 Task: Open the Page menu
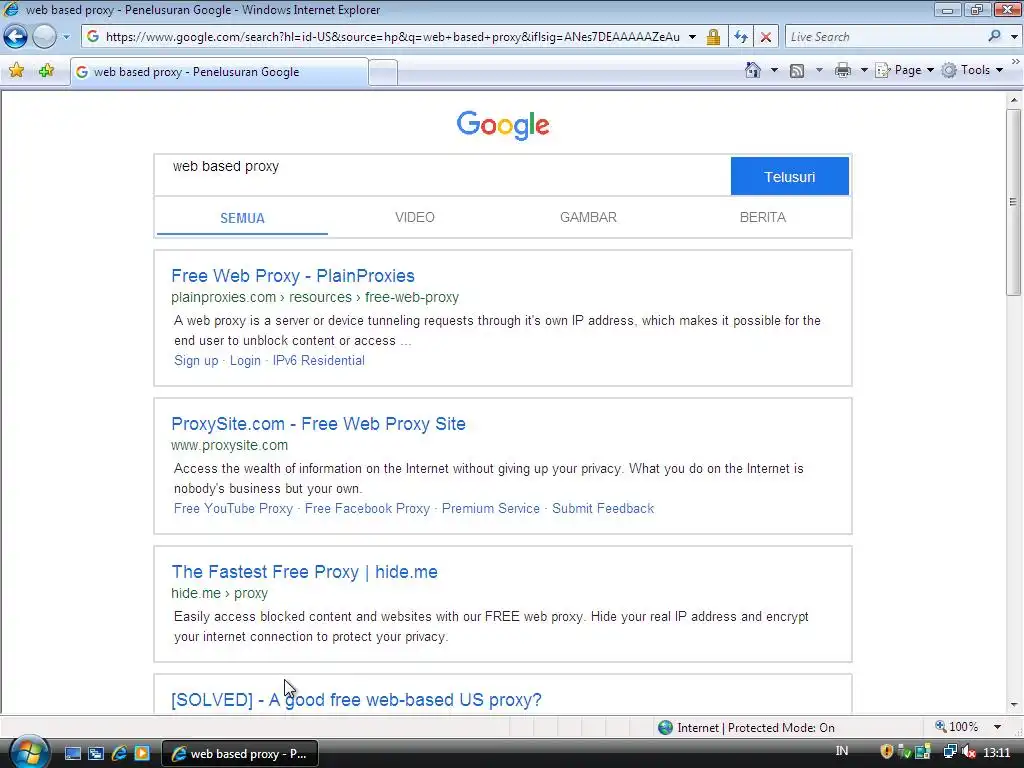click(904, 70)
